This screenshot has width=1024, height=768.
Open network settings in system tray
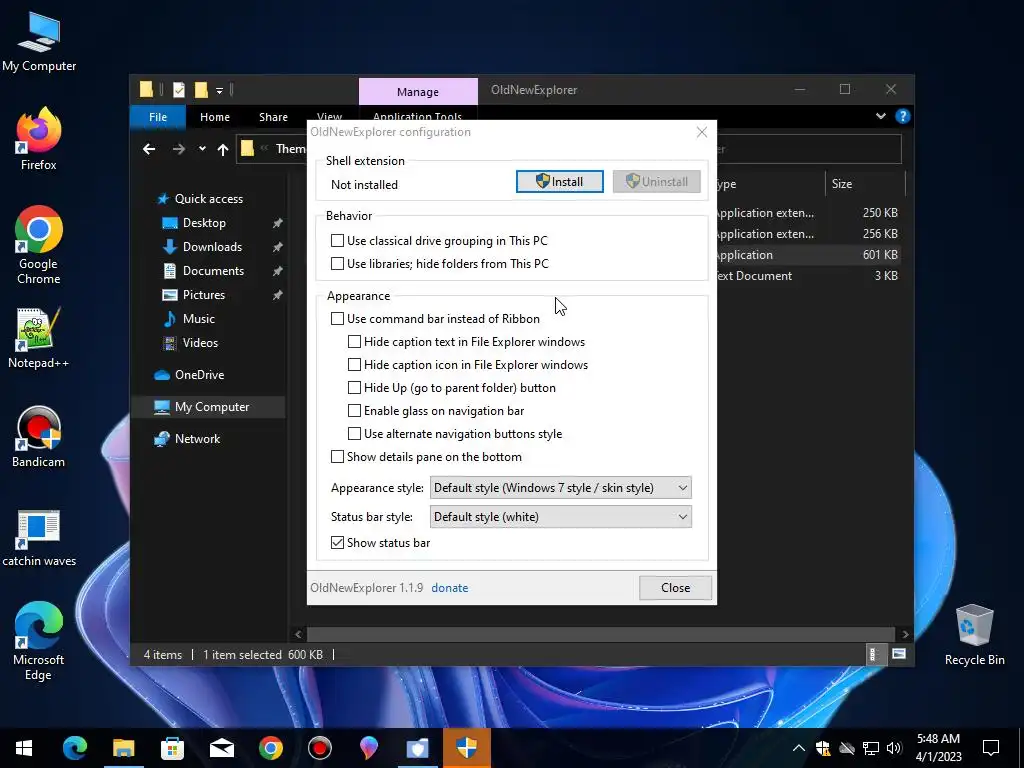point(871,748)
